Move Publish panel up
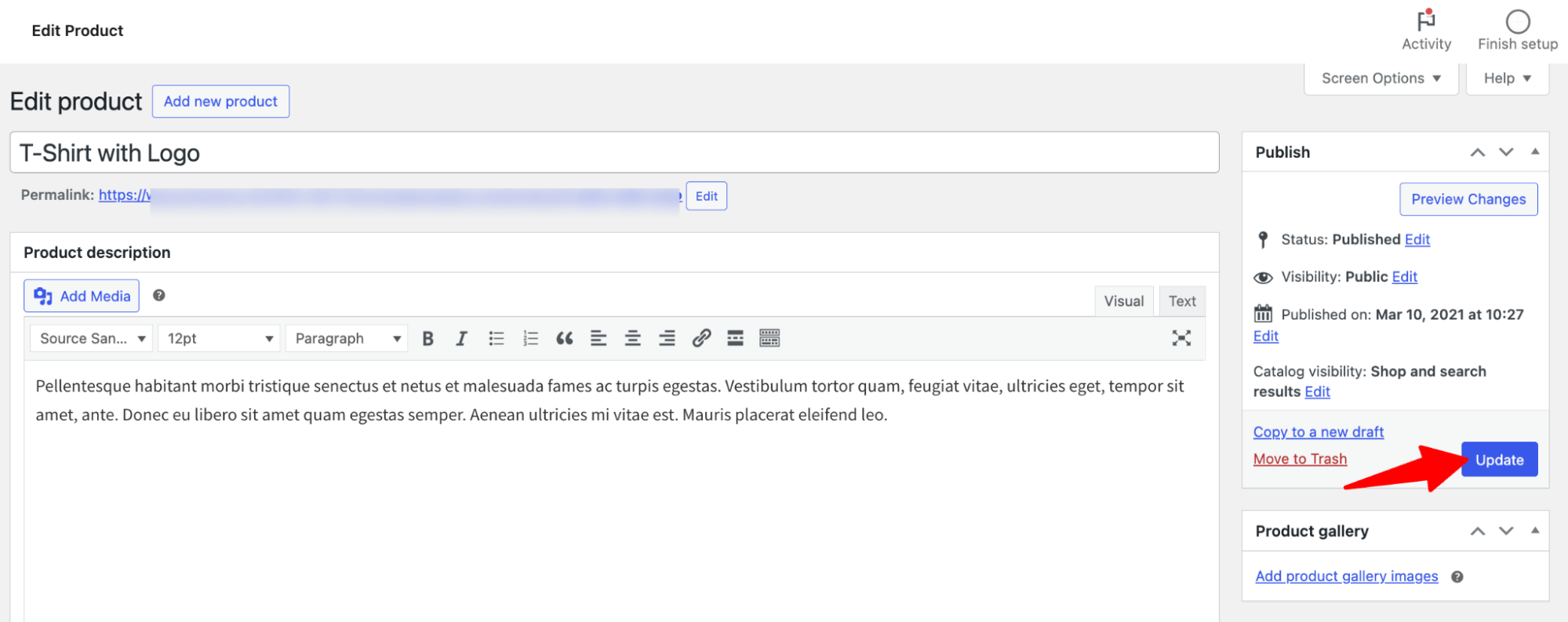Image resolution: width=1568 pixels, height=622 pixels. pos(1477,152)
